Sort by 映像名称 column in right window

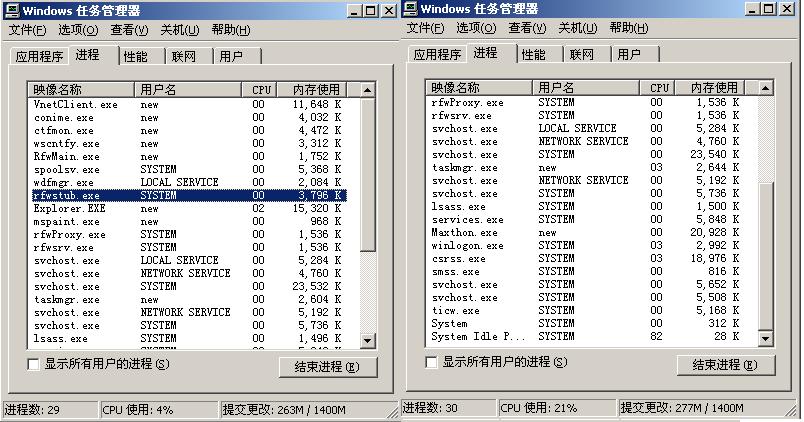pos(479,88)
